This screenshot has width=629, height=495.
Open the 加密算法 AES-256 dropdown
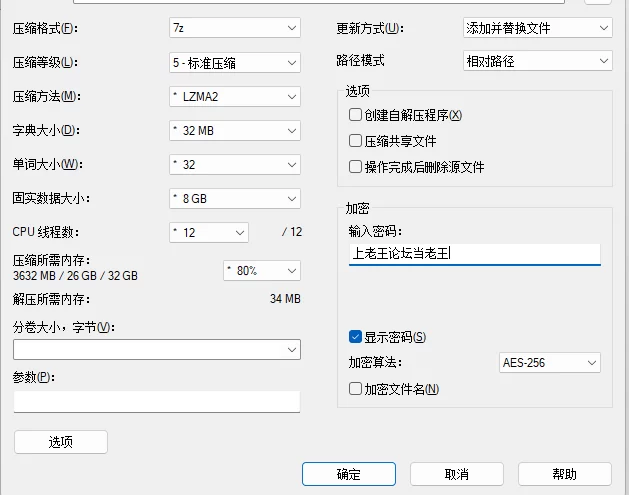point(549,363)
